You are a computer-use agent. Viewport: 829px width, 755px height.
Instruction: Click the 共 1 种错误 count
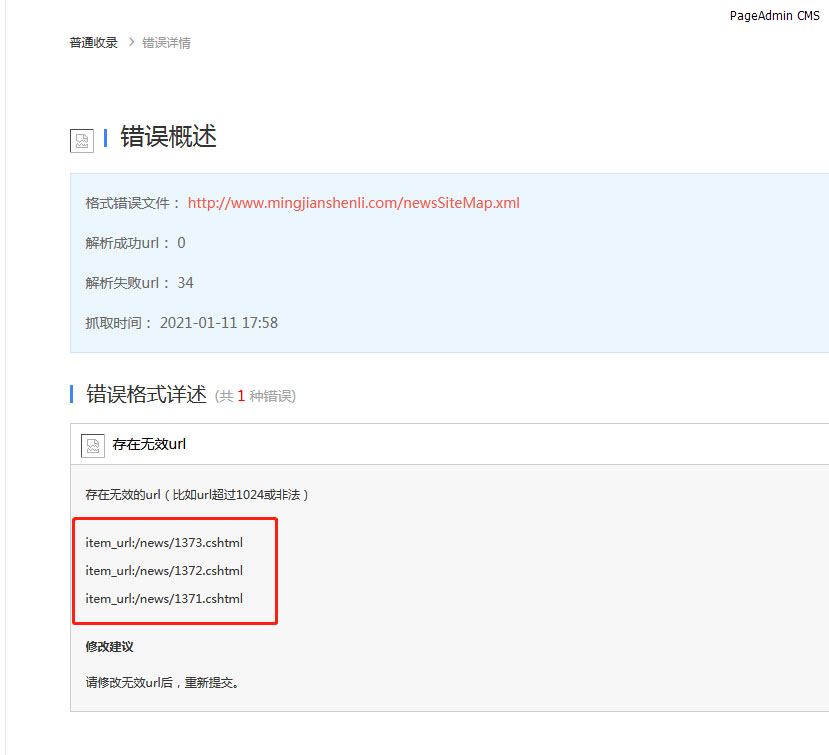click(x=255, y=396)
